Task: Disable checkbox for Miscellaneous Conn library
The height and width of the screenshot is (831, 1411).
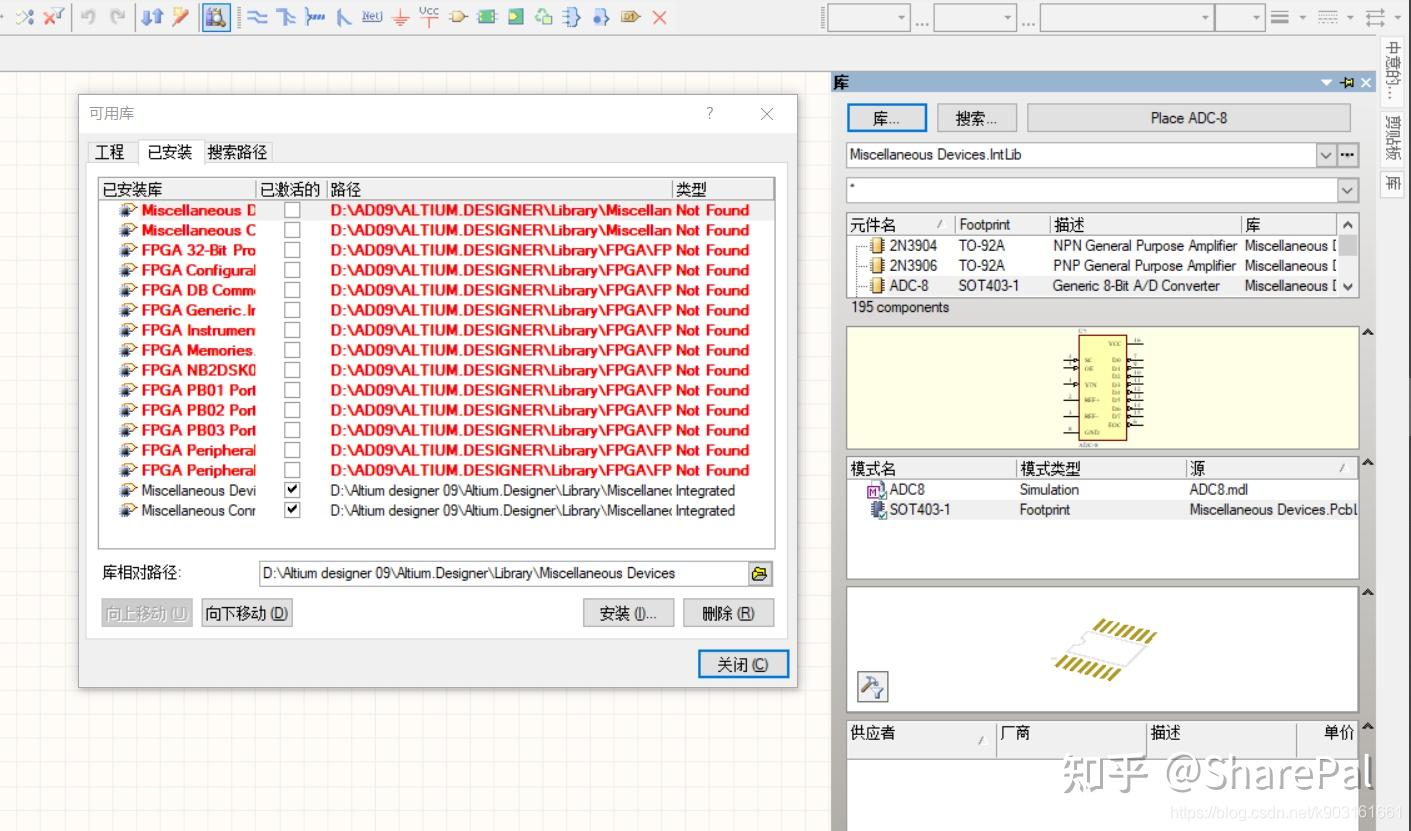Action: [291, 510]
